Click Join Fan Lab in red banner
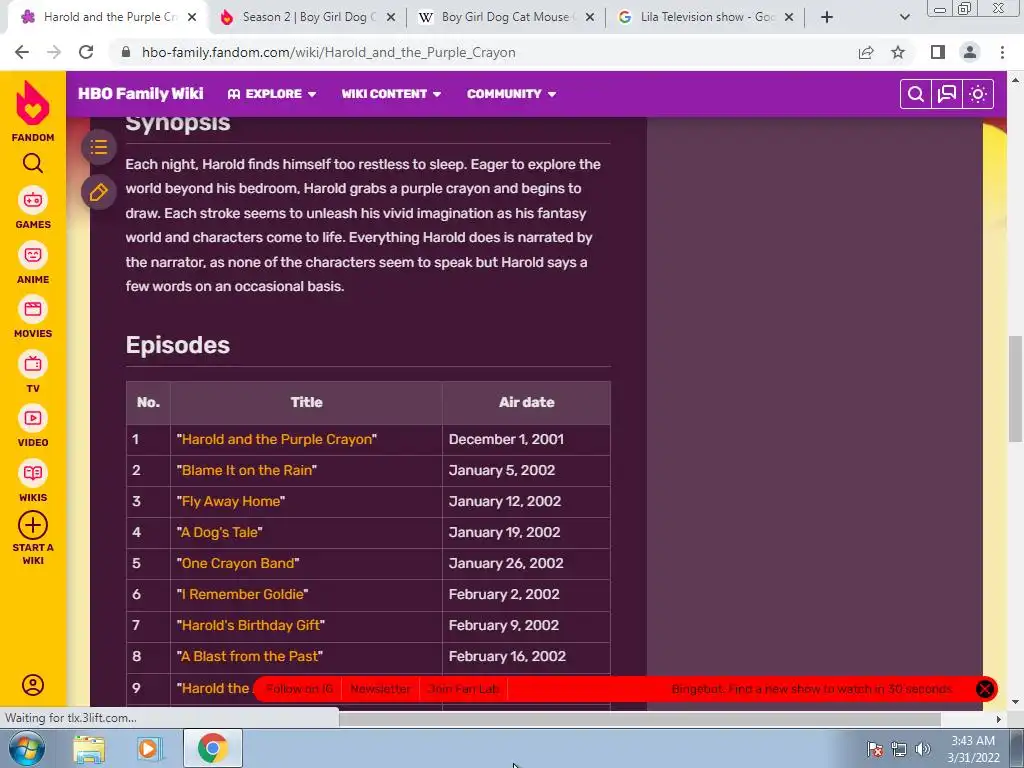Viewport: 1024px width, 768px height. 464,689
